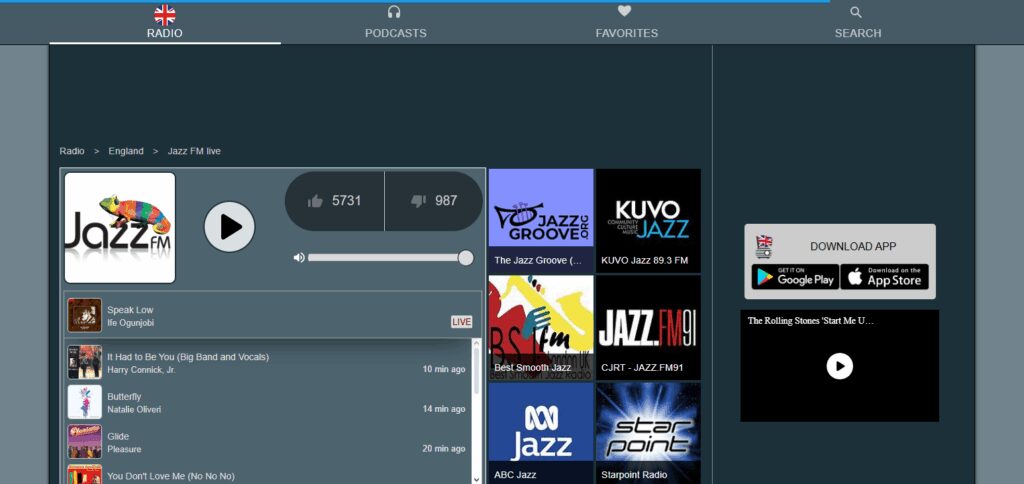Select the Butterfly track row

268,402
